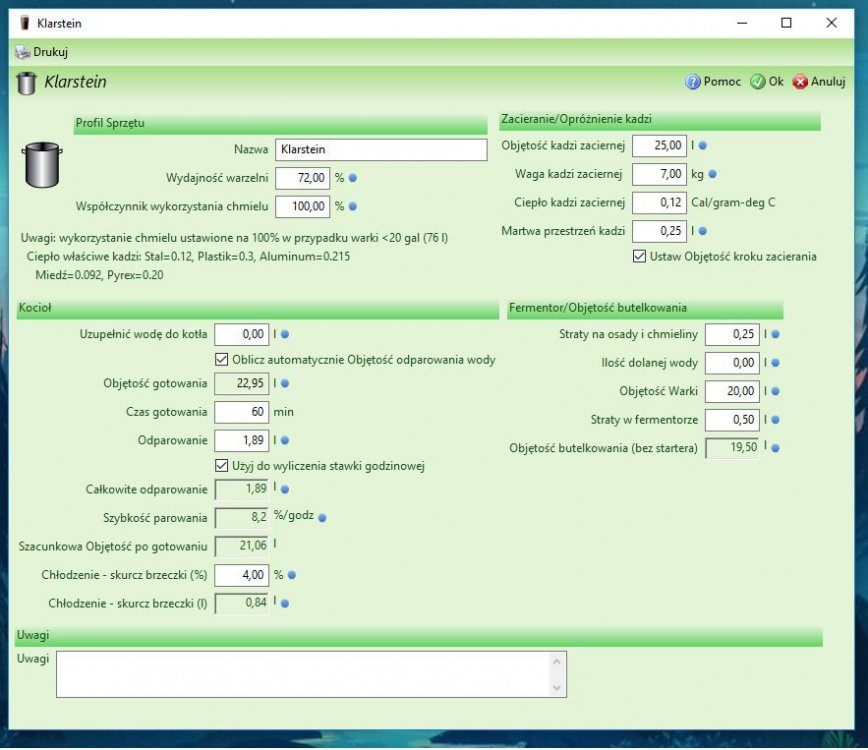Click blue info dot beside Szybkość parowania
The height and width of the screenshot is (750, 868).
[322, 518]
